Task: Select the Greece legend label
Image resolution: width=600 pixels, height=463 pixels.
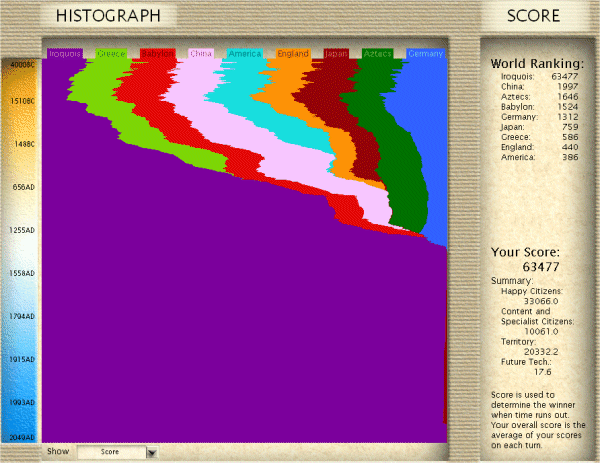Action: coord(110,53)
